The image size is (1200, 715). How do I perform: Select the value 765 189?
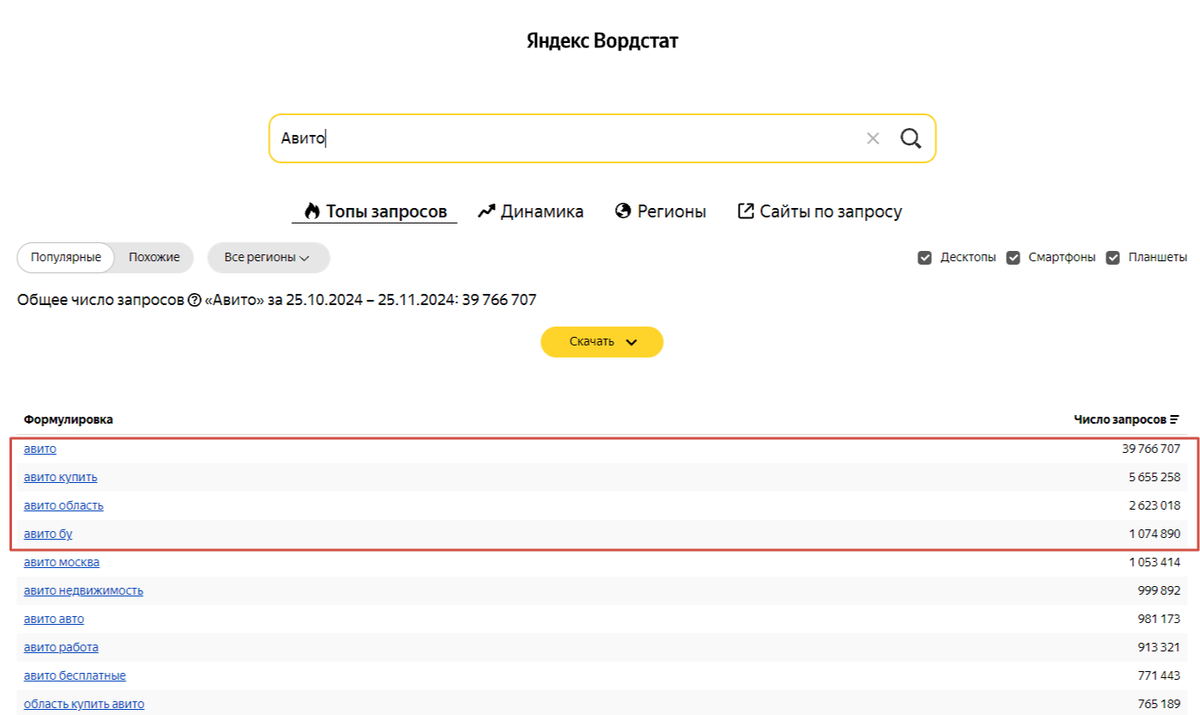pos(1160,704)
